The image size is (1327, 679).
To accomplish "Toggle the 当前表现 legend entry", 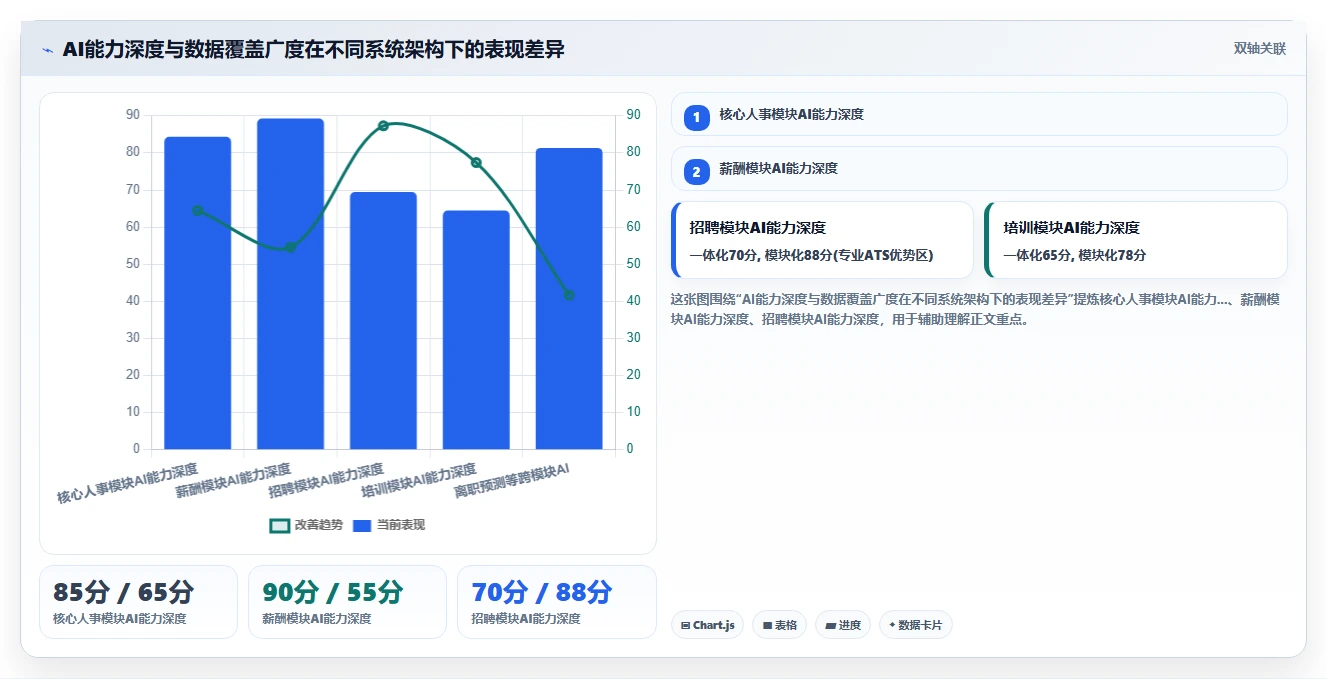I will click(389, 525).
